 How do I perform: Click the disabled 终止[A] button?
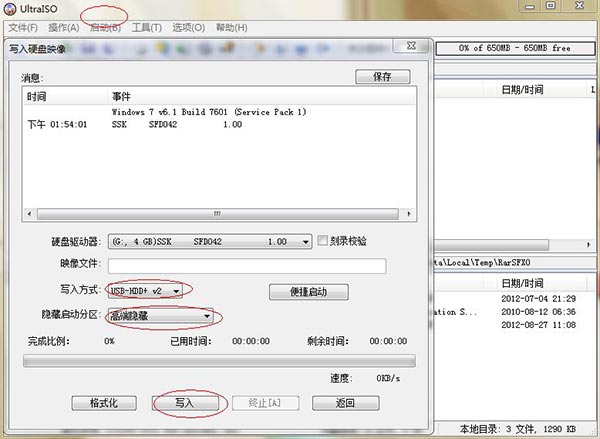[x=265, y=403]
